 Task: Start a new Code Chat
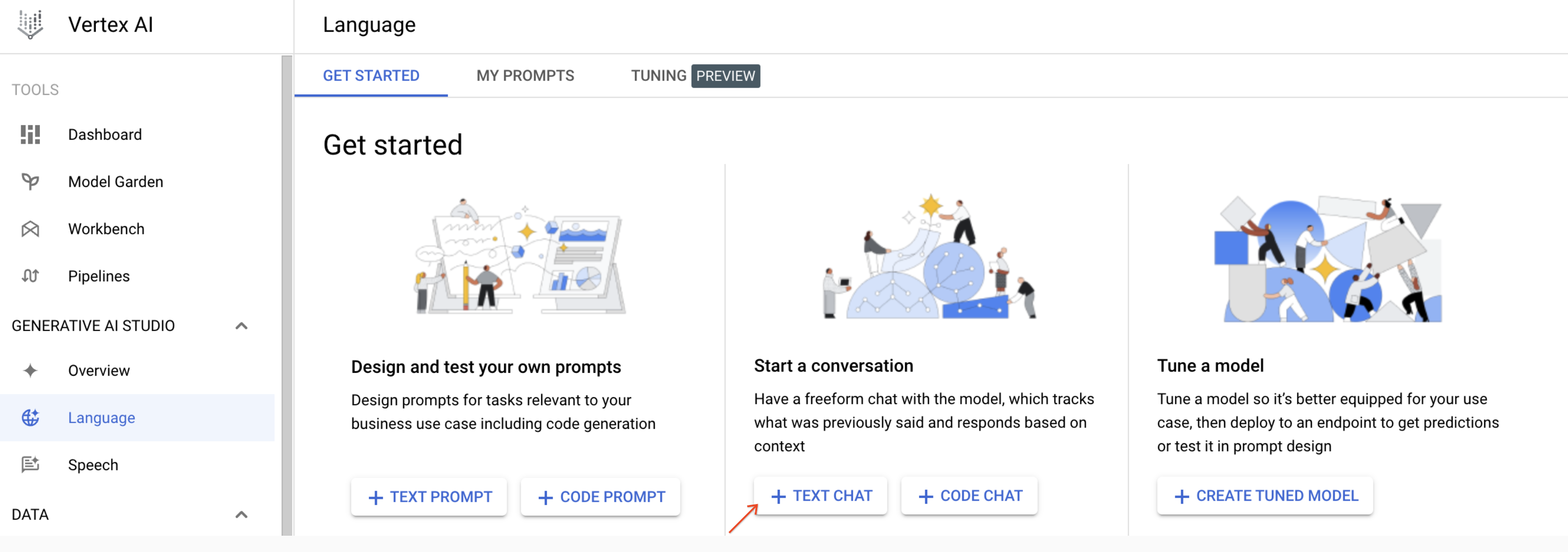[x=970, y=496]
